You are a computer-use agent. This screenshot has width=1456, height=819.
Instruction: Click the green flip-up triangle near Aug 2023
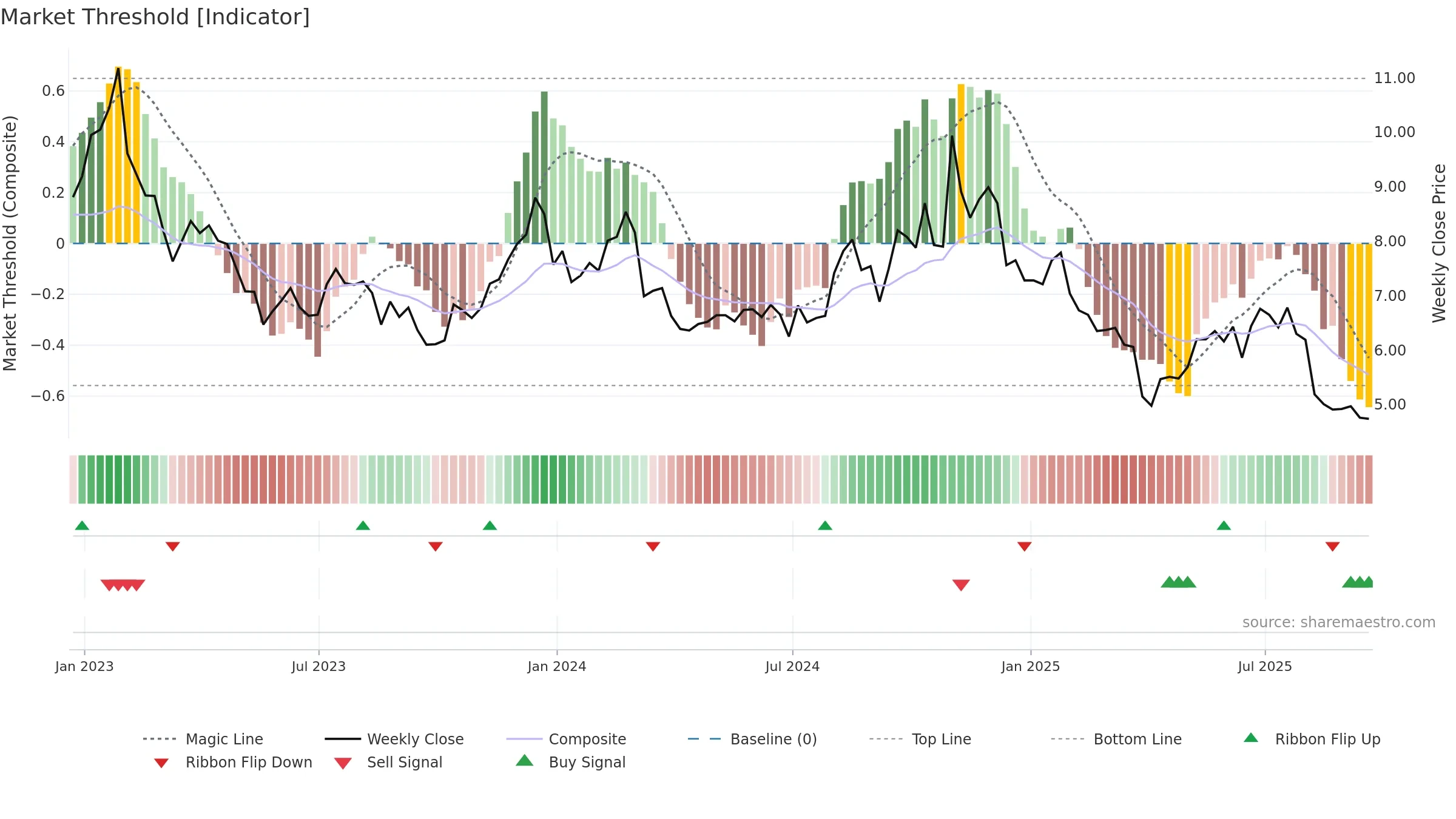(363, 525)
